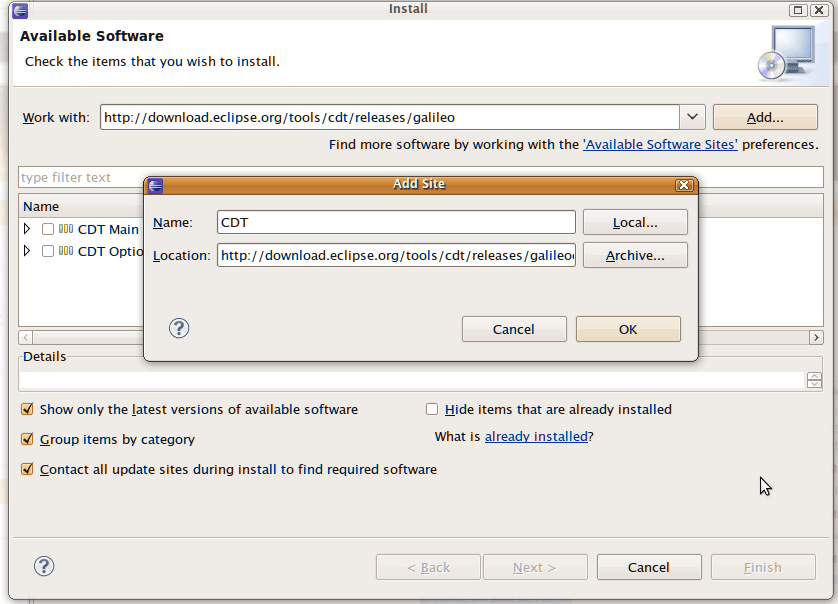Image resolution: width=838 pixels, height=604 pixels.
Task: Click the CDT Optional feature icon in the tree
Action: pos(66,251)
